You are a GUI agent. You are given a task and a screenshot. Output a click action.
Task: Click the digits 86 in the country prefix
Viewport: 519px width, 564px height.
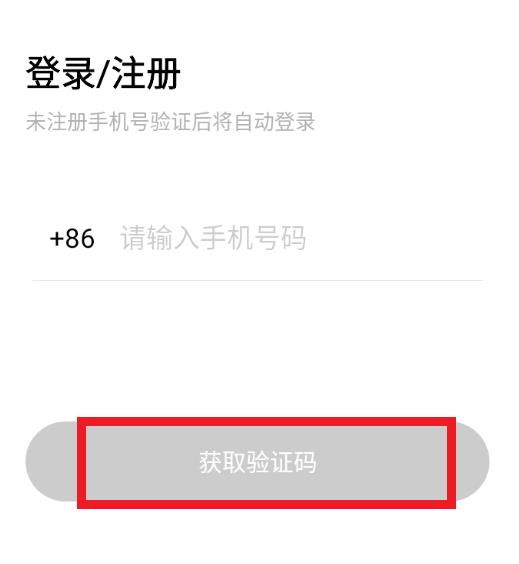pyautogui.click(x=80, y=238)
